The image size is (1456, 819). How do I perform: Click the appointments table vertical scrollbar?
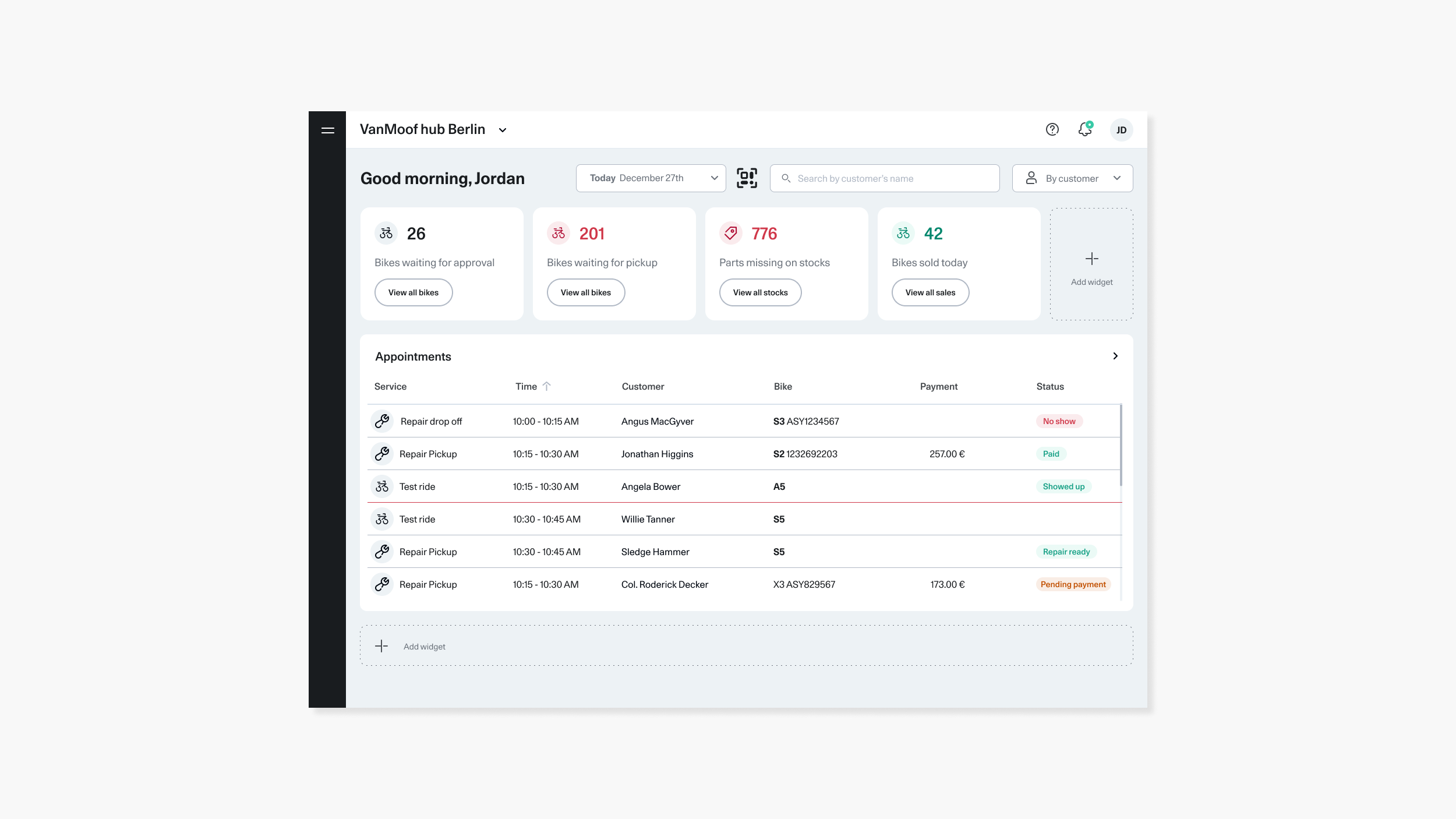point(1121,445)
